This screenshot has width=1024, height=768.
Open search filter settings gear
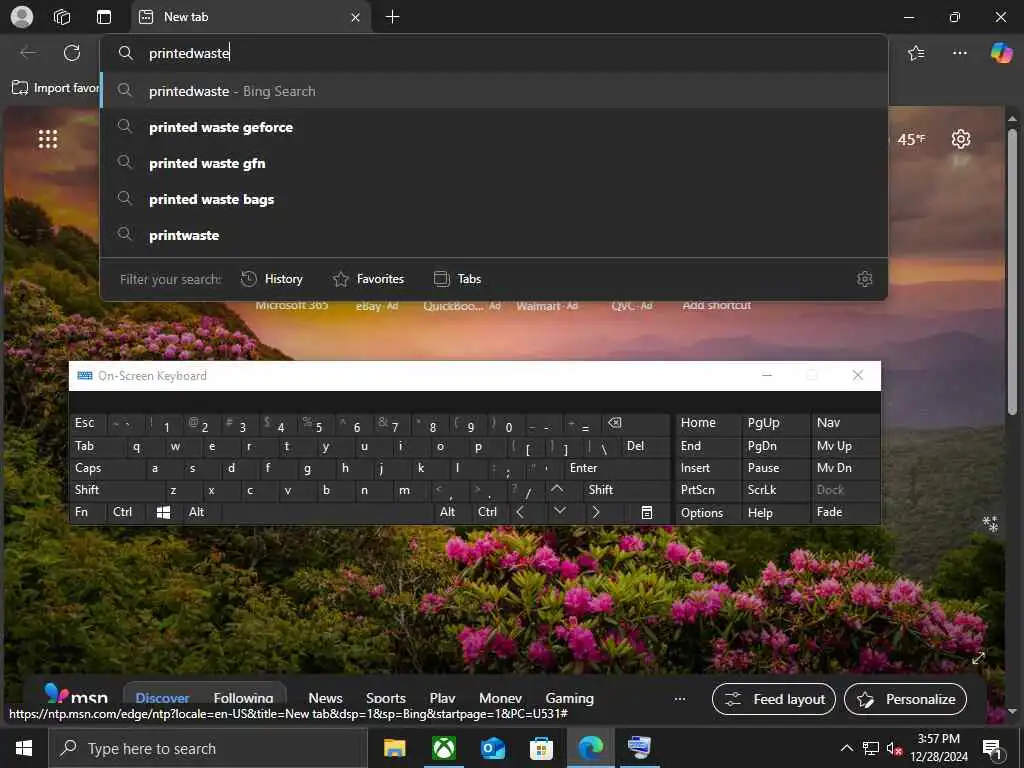point(865,279)
